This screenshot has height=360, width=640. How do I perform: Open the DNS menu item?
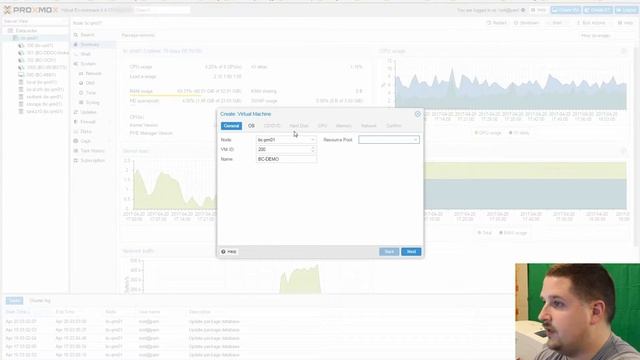(x=90, y=83)
